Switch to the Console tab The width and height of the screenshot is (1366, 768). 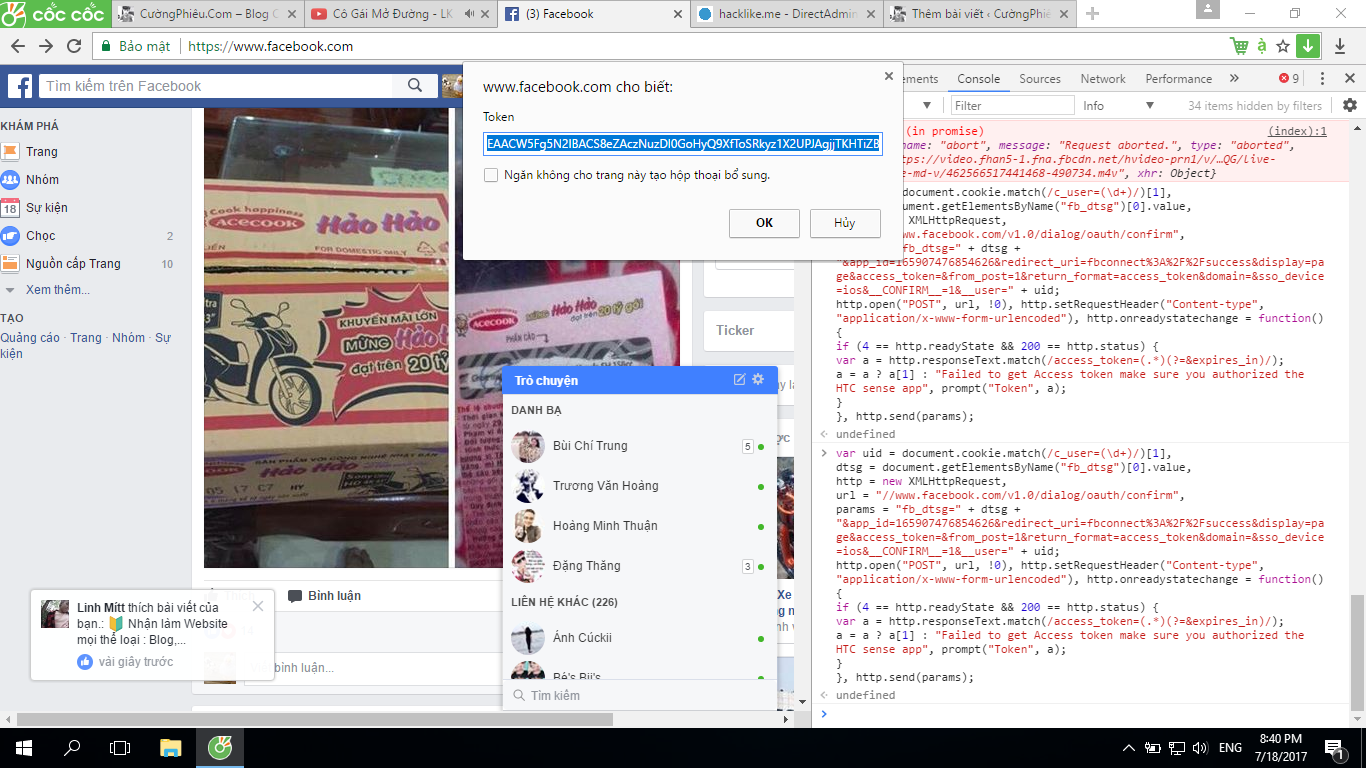click(x=978, y=79)
